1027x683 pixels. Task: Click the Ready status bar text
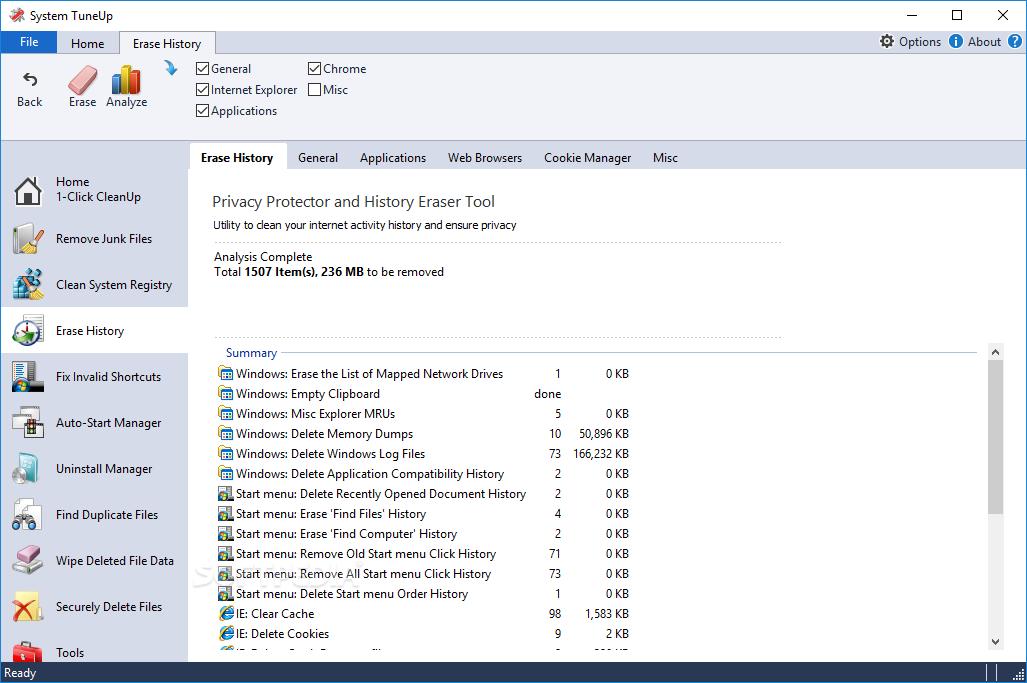pos(20,673)
